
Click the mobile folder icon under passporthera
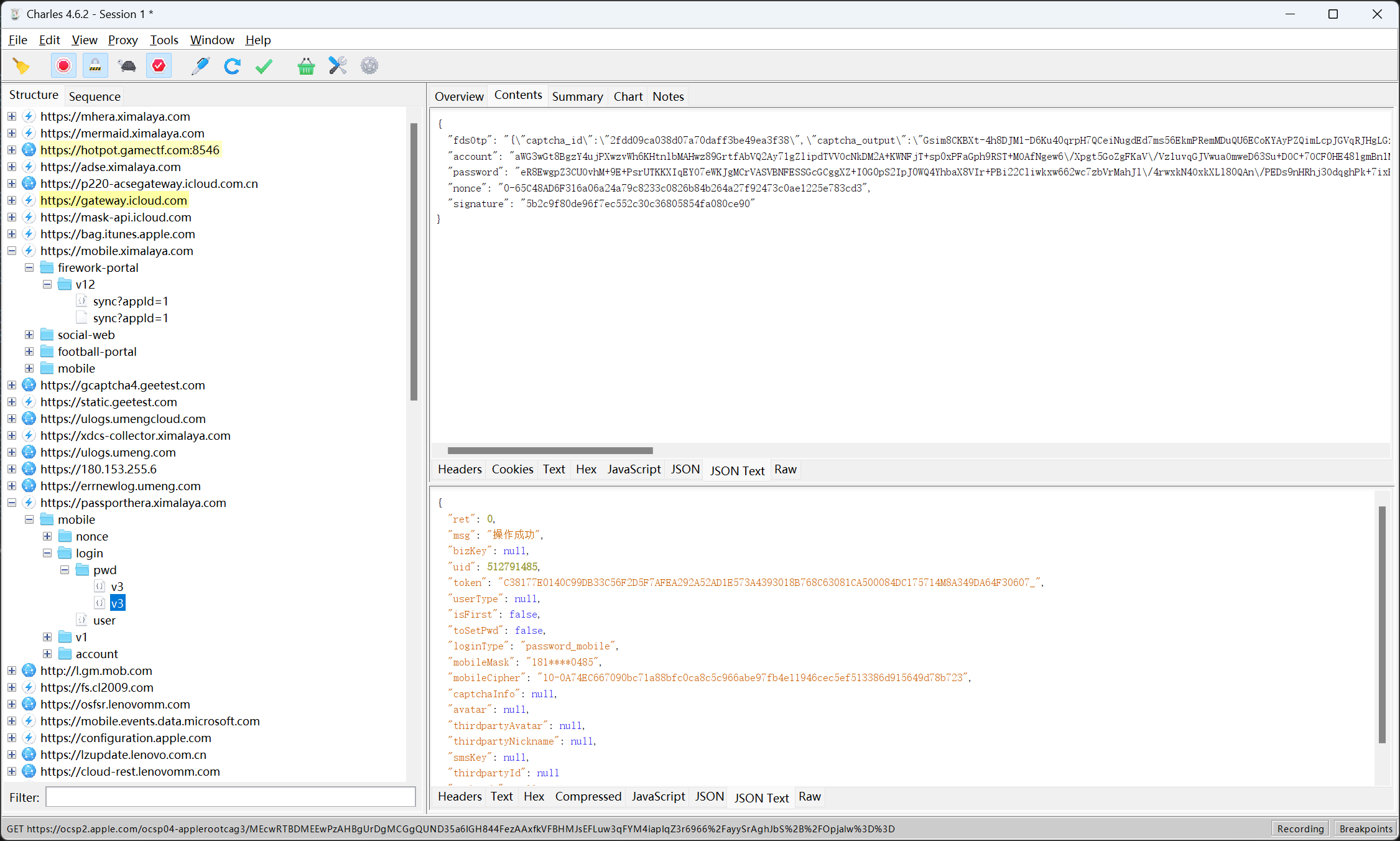pos(47,519)
